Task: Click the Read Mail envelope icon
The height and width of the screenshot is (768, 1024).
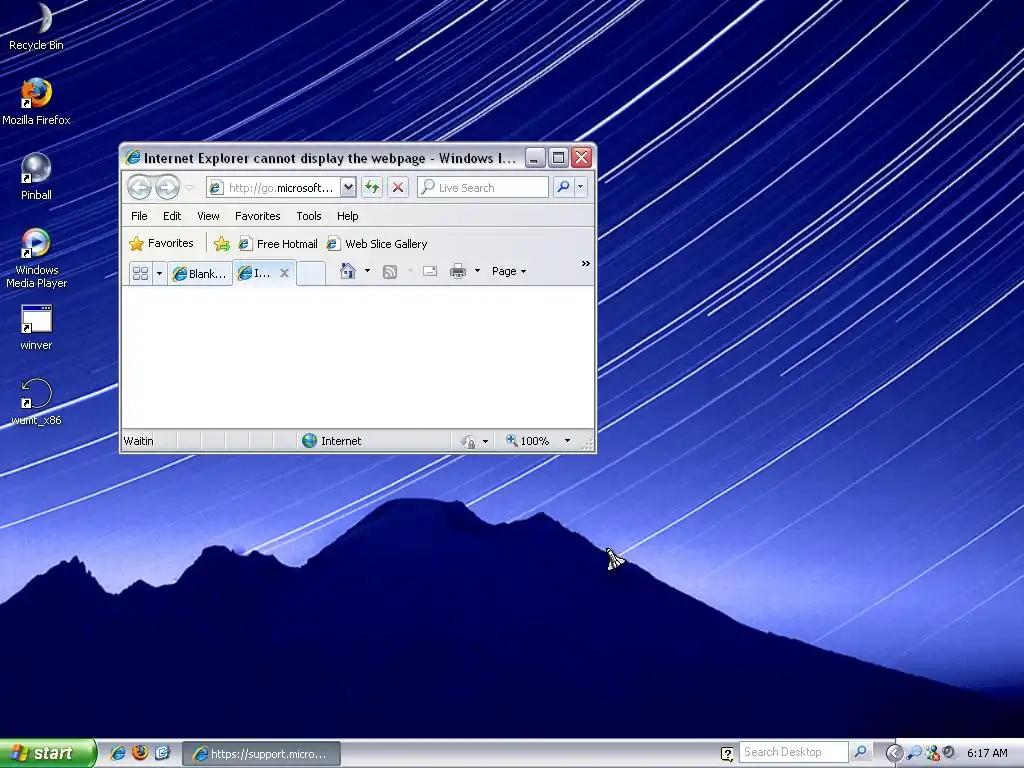Action: [x=430, y=271]
